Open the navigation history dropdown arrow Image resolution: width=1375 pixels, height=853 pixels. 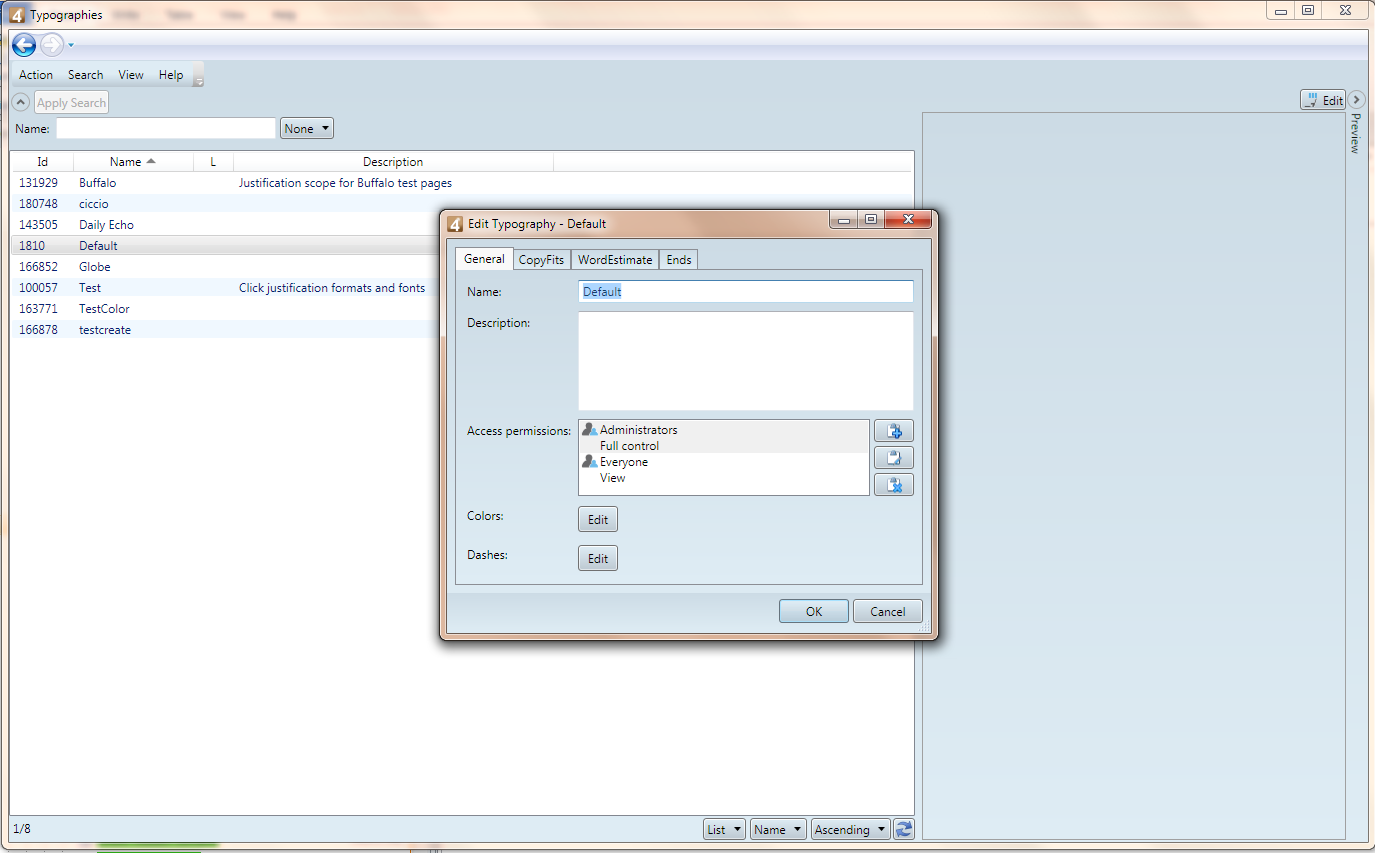[x=71, y=45]
